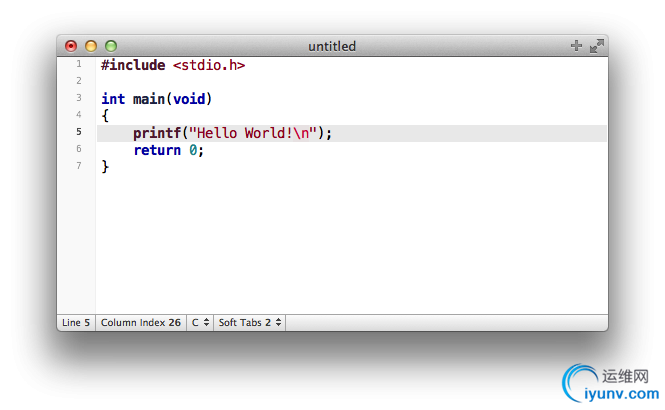Click on the return 0; statement
665x410 pixels.
(167, 150)
